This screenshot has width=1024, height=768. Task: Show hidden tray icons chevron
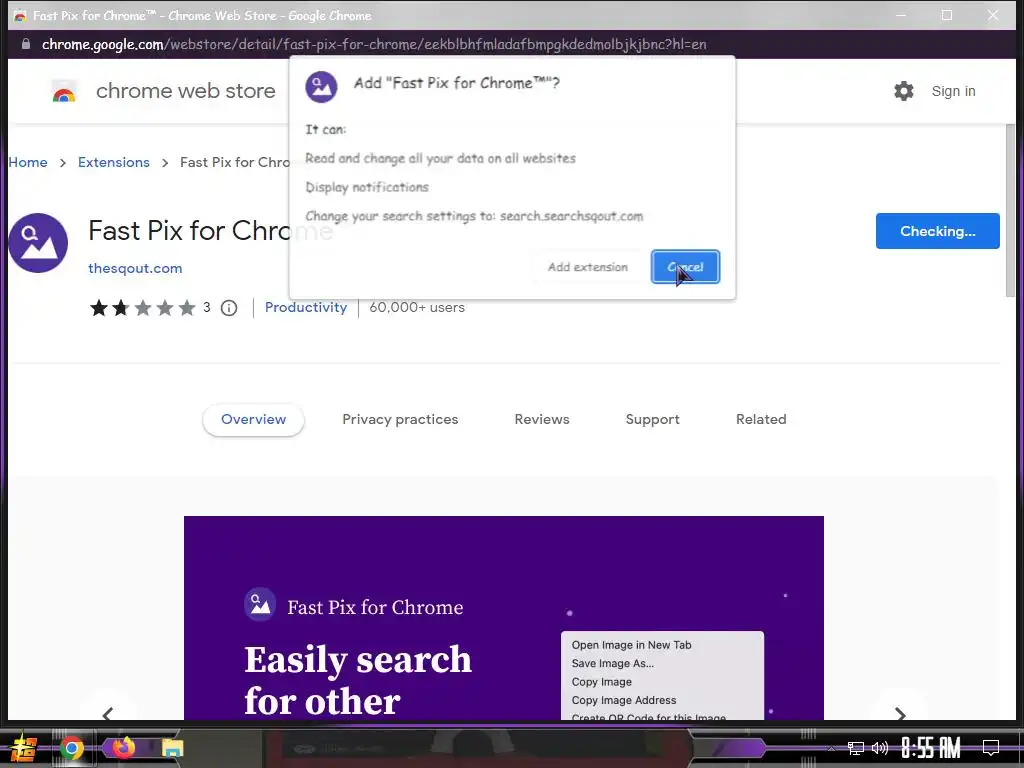(831, 748)
